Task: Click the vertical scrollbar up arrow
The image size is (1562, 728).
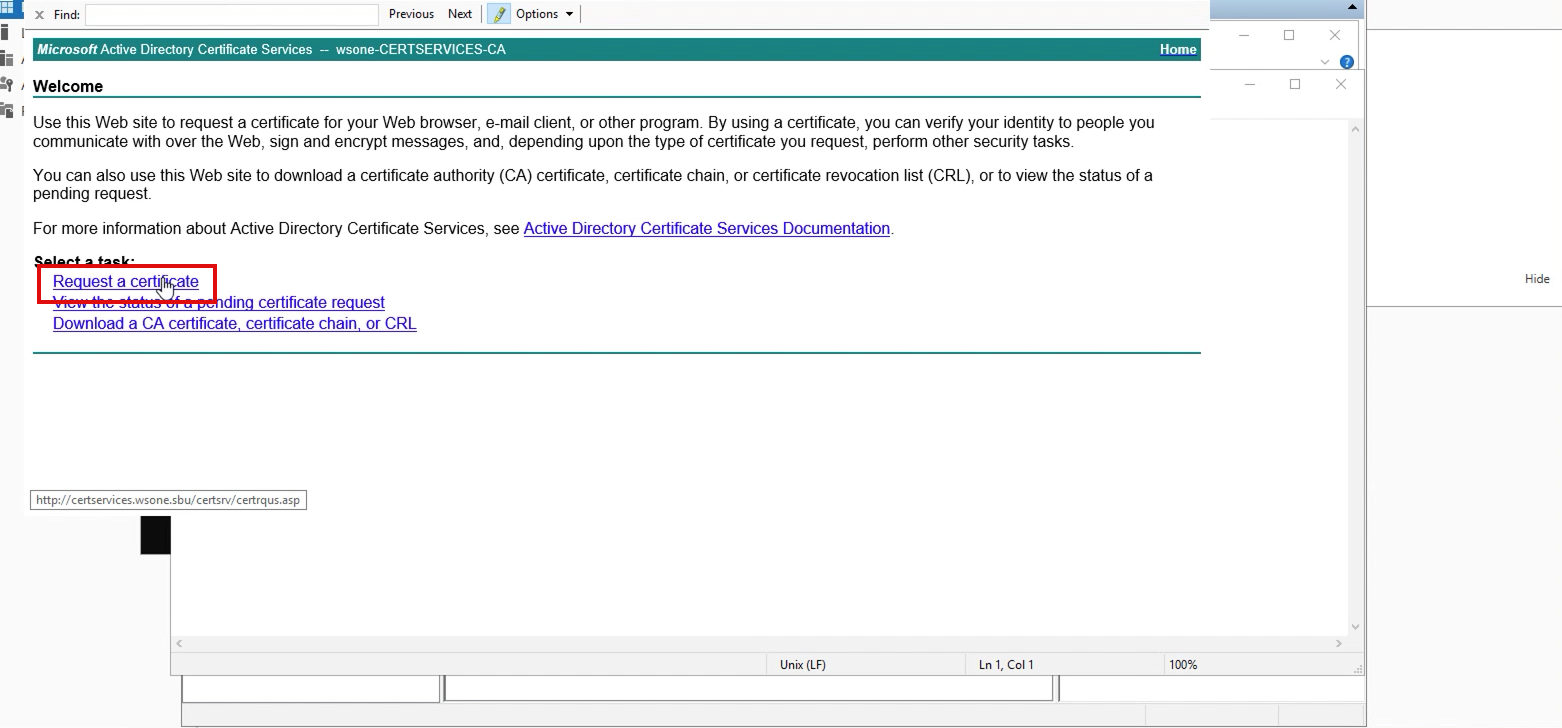Action: click(1356, 129)
